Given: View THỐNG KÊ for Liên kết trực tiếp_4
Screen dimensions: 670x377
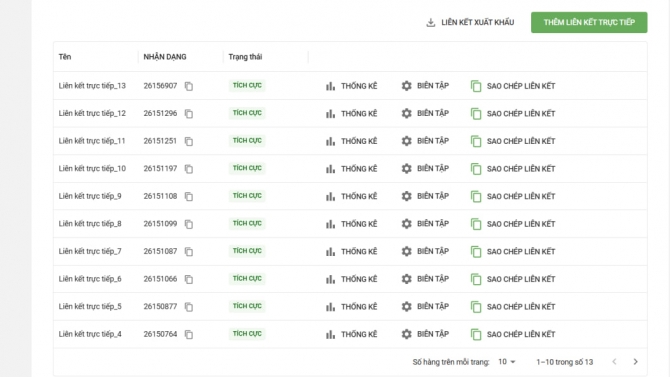Looking at the screenshot, I should 351,334.
